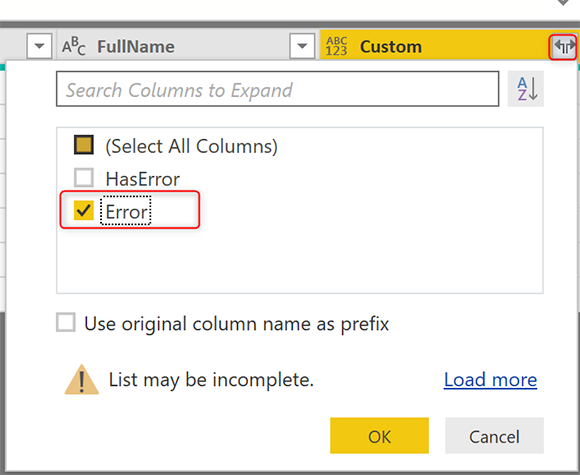
Task: Uncheck the Error checkbox
Action: [x=84, y=210]
